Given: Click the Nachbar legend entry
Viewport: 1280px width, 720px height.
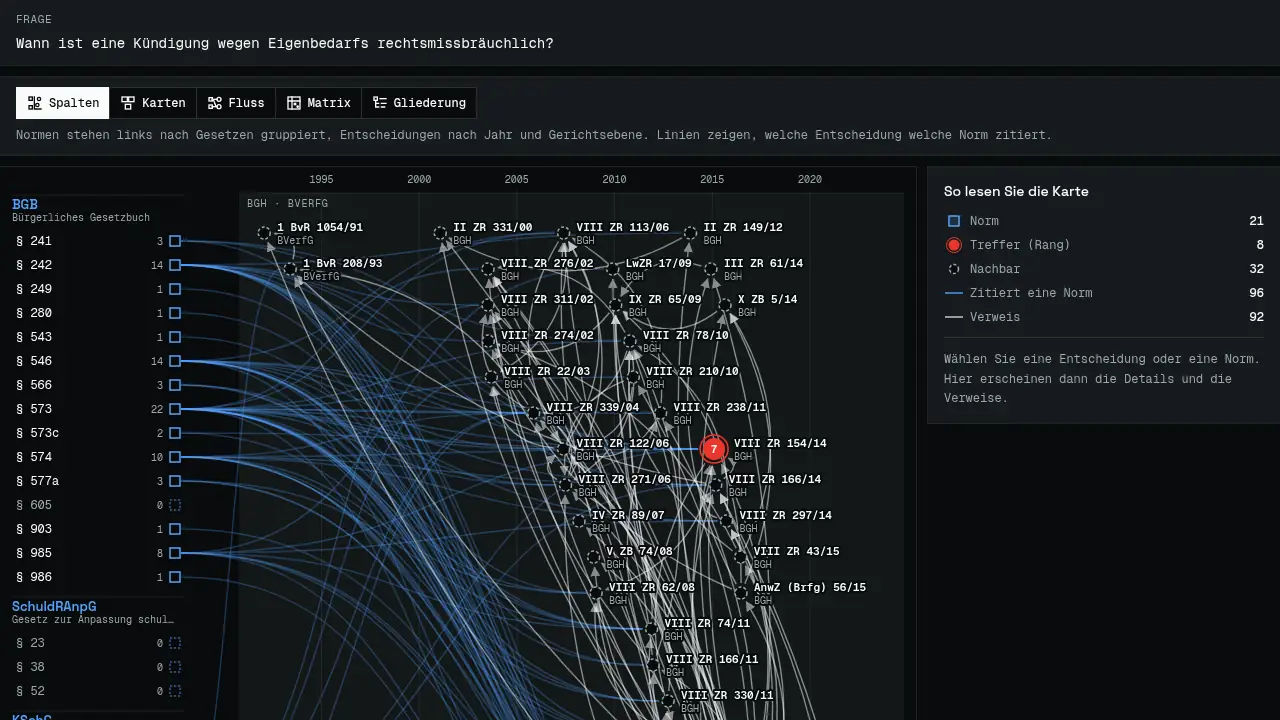Looking at the screenshot, I should coord(1104,269).
